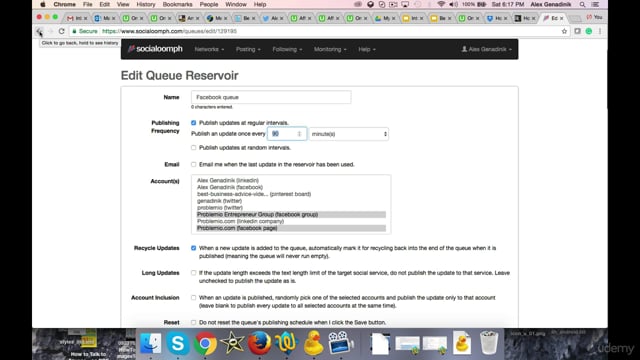Expand the Networks menu
The height and width of the screenshot is (360, 640).
click(x=209, y=49)
